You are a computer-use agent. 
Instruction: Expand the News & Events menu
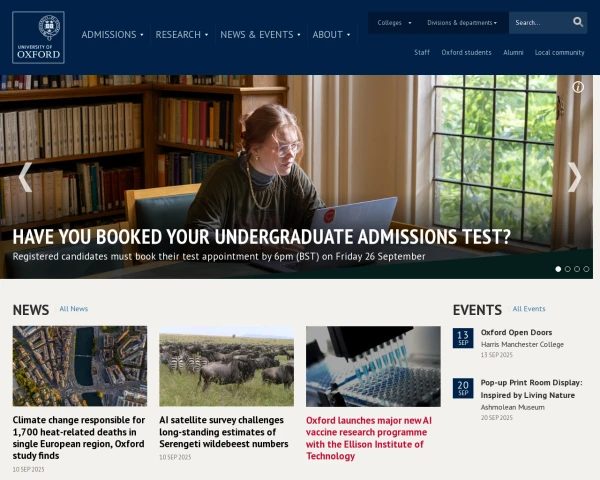[x=260, y=35]
